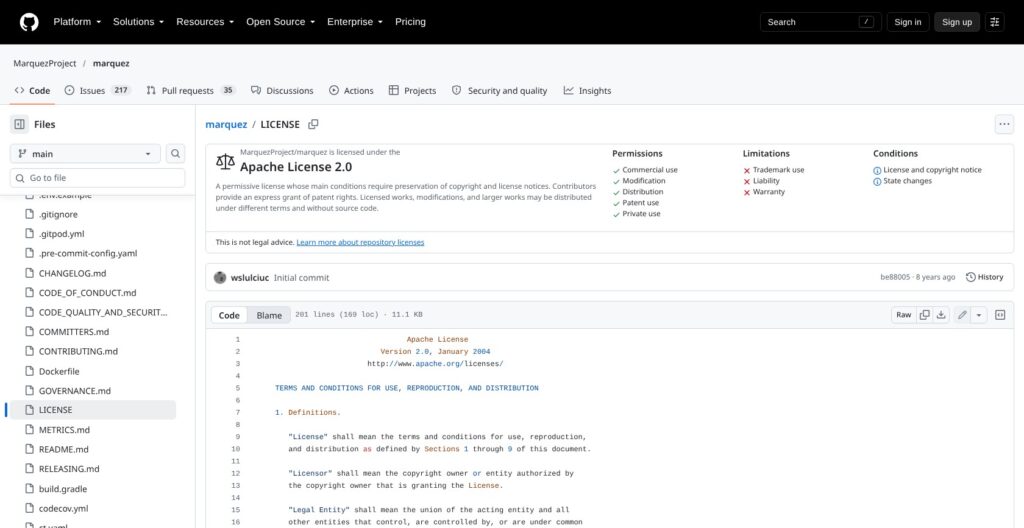Switch to Code view toggle
The height and width of the screenshot is (528, 1024).
[x=229, y=315]
